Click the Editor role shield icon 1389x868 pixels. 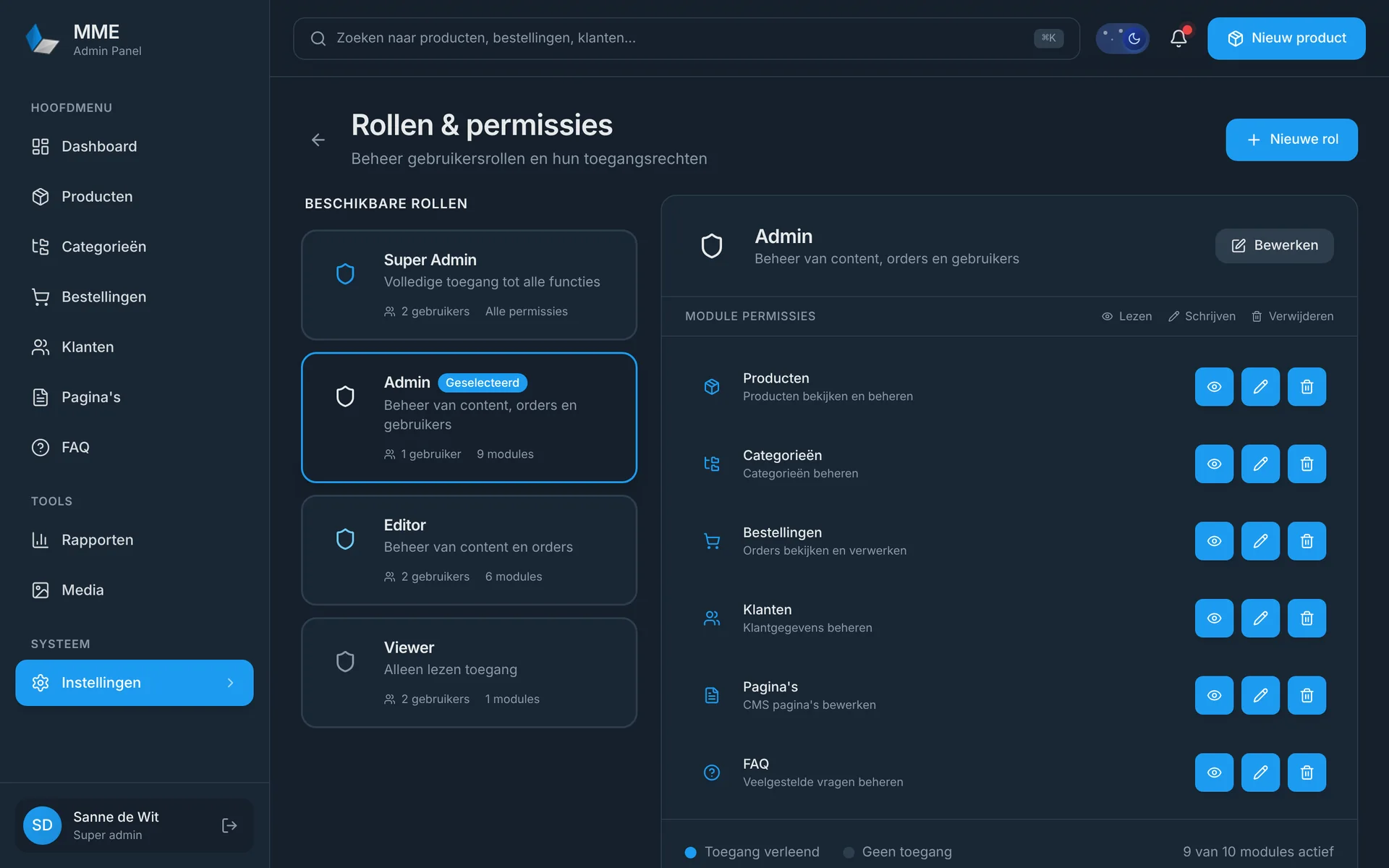pos(345,539)
